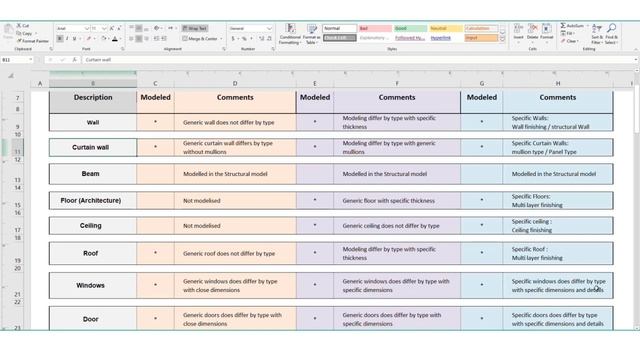Set top vertical alignment
This screenshot has width=640, height=360.
tap(131, 28)
